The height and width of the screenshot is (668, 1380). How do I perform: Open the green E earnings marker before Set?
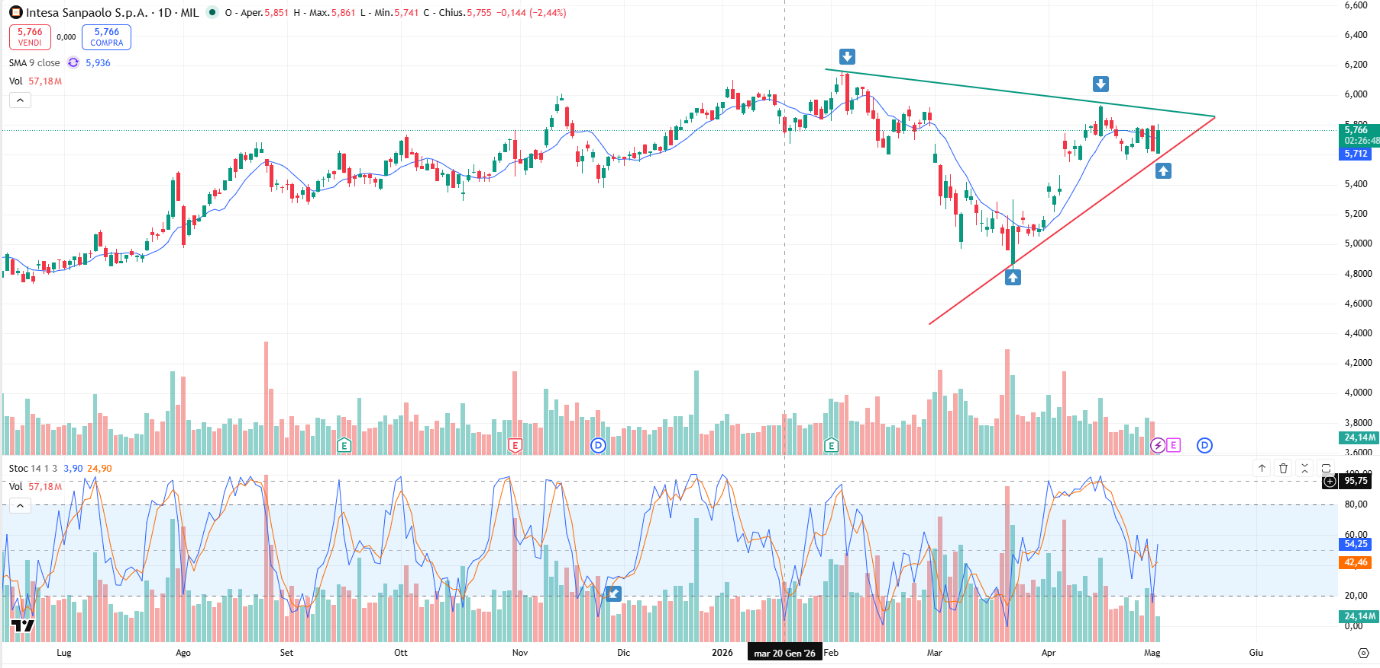(344, 444)
